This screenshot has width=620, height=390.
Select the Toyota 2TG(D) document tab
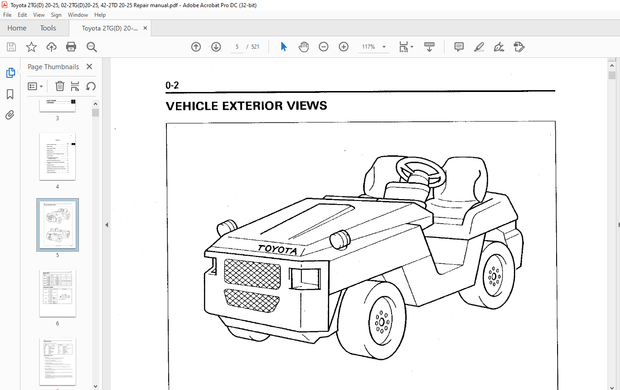(x=110, y=28)
